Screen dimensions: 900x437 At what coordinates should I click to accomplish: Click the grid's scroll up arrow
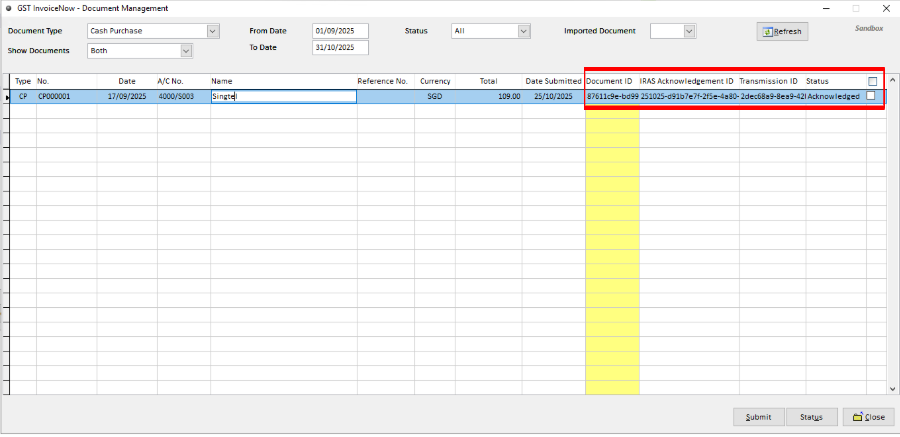click(892, 80)
